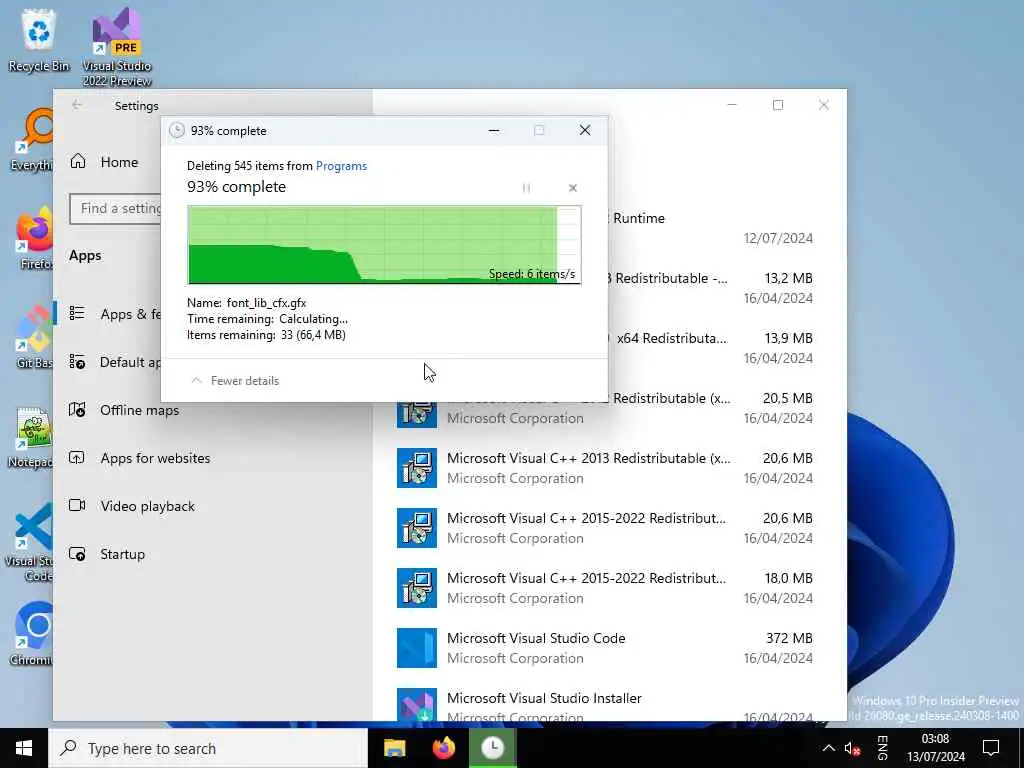Click the Home house icon in Settings
This screenshot has height=768, width=1024.
(78, 161)
